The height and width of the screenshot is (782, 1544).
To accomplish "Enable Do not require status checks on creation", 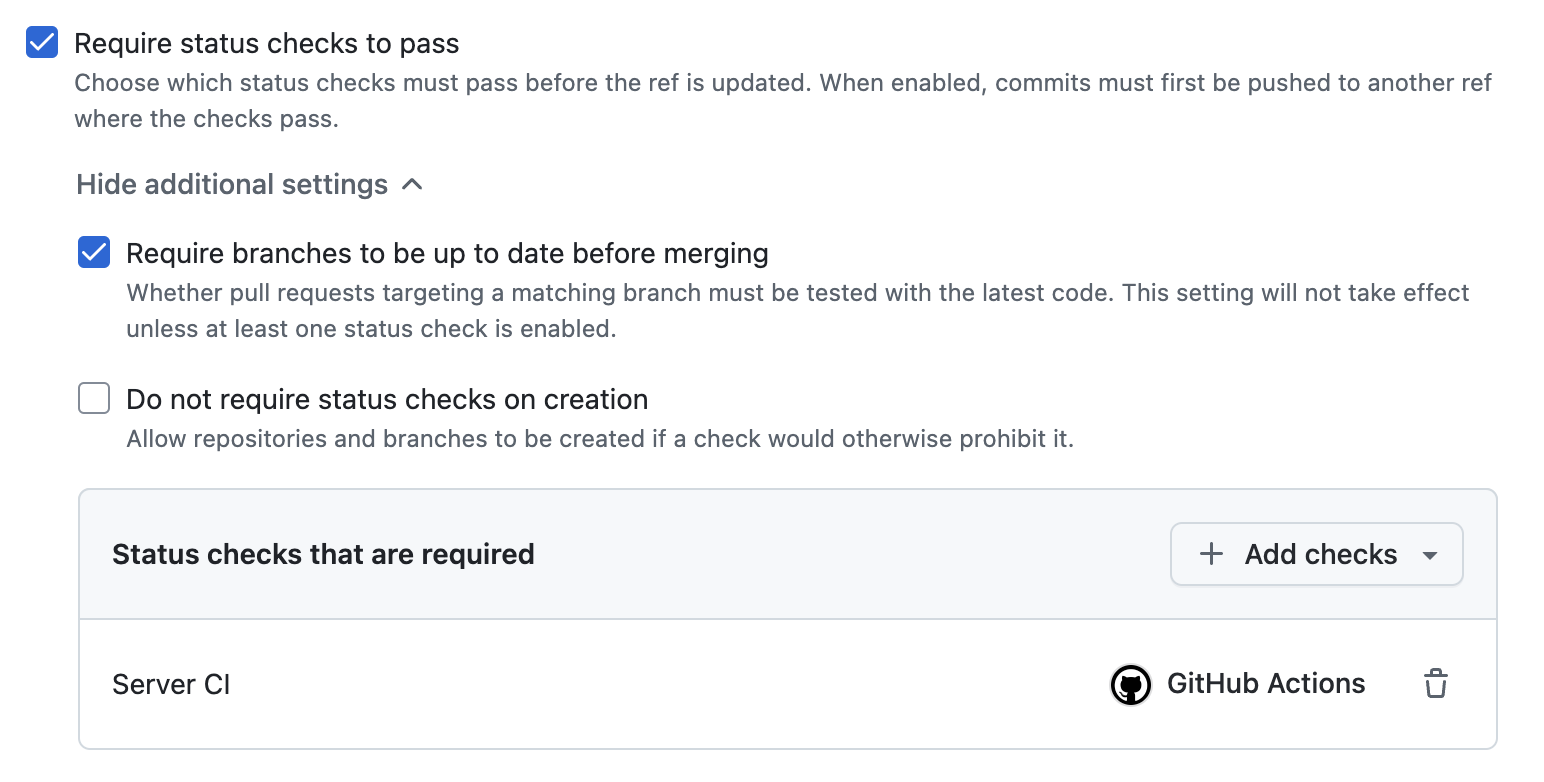I will point(94,399).
